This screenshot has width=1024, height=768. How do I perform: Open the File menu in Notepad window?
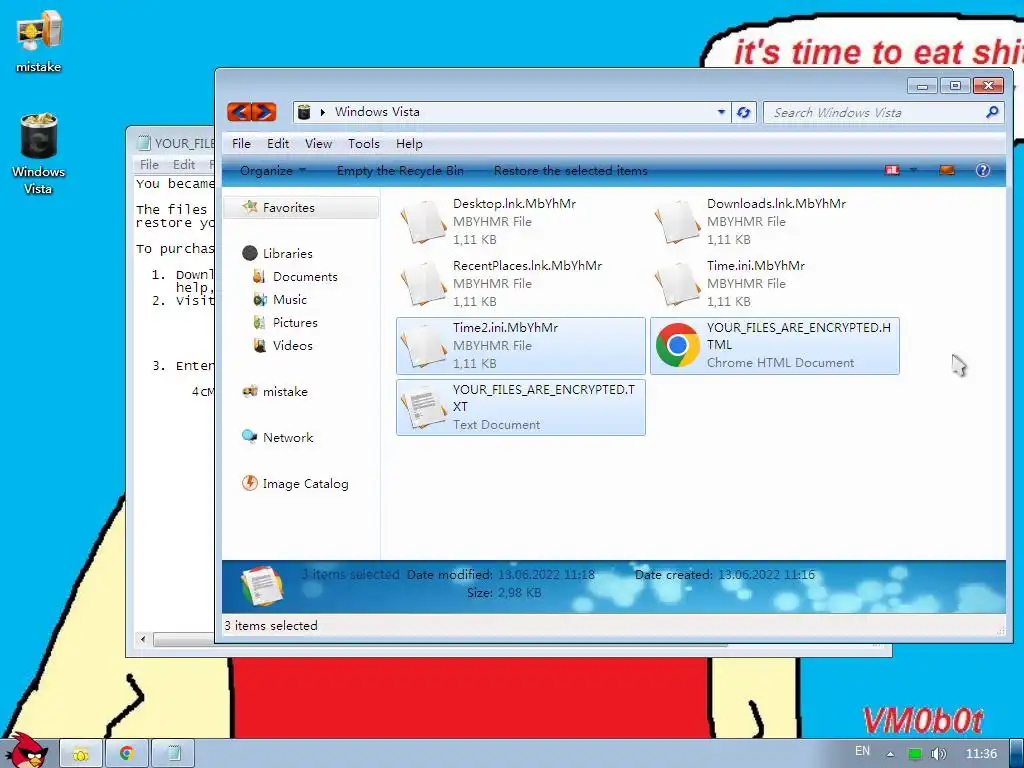click(x=149, y=165)
